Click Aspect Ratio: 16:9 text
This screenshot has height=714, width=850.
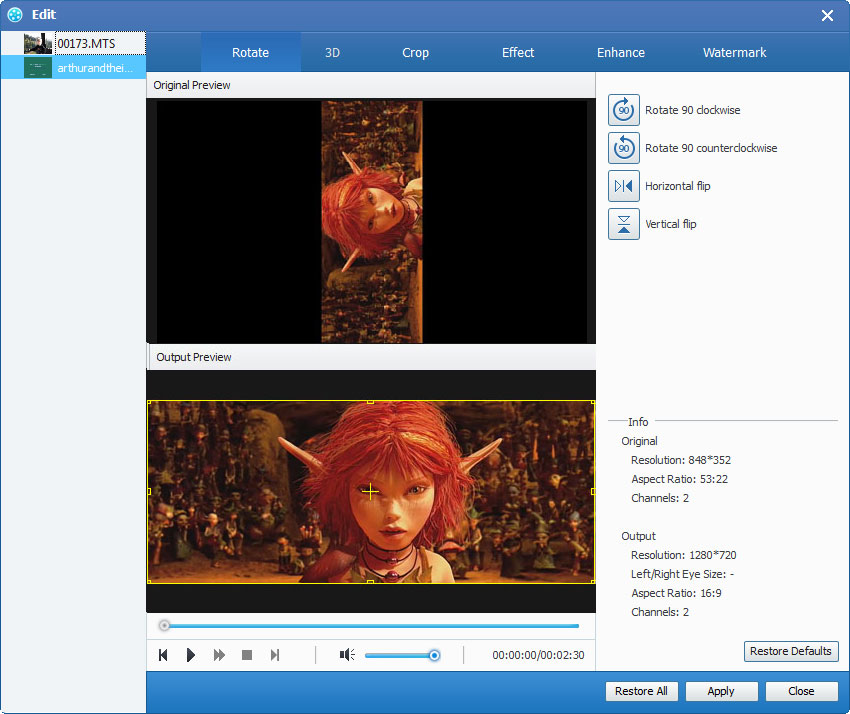pos(676,593)
